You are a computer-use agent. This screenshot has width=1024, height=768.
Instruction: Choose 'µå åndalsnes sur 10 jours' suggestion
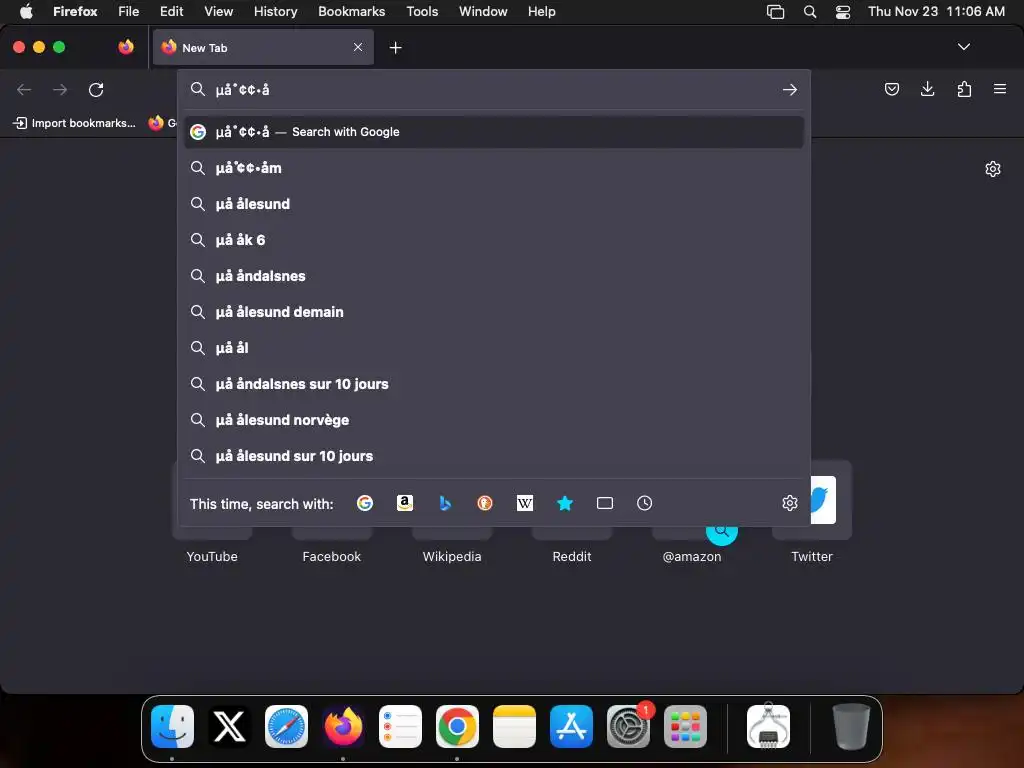pyautogui.click(x=494, y=384)
